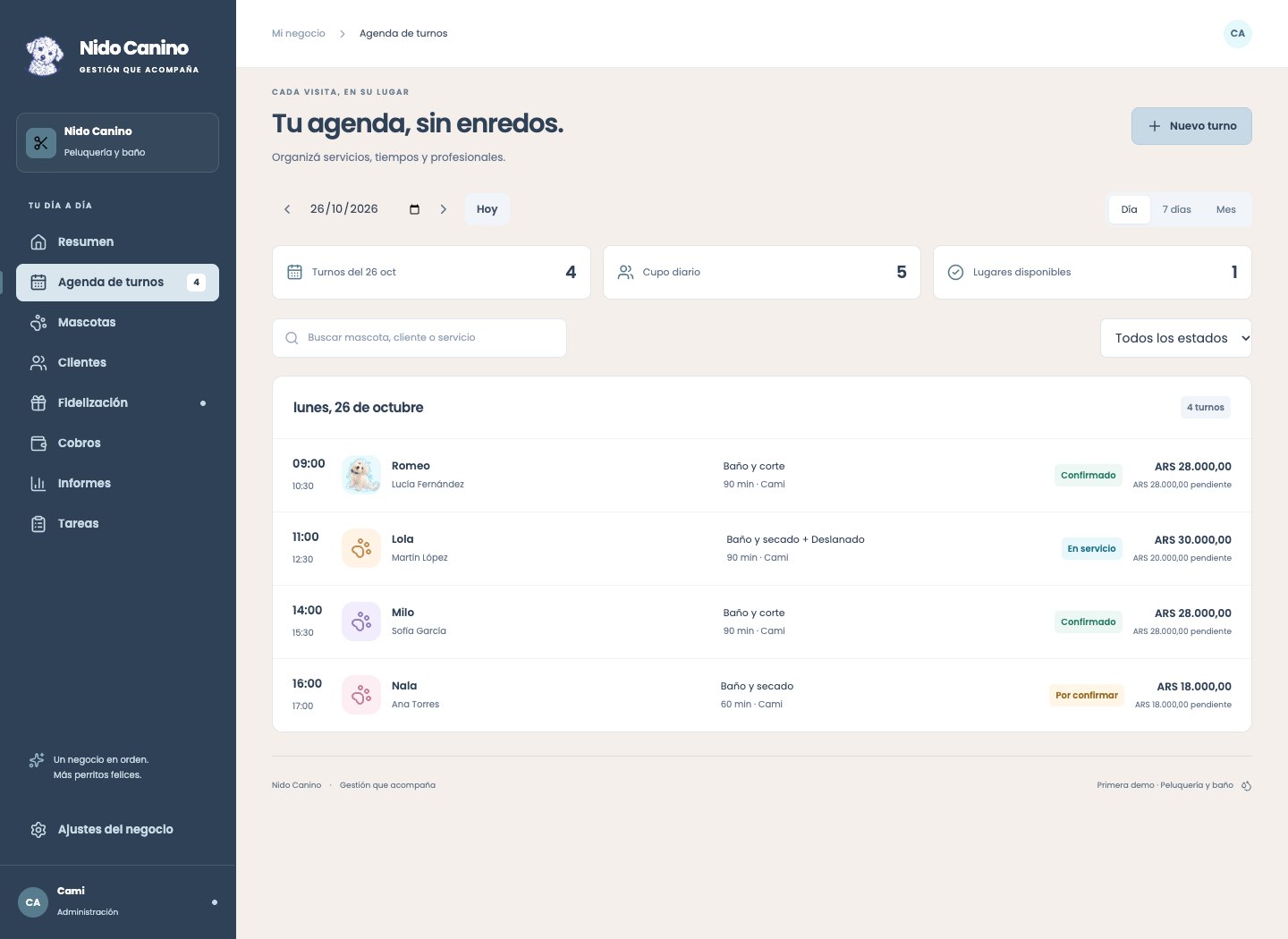This screenshot has width=1288, height=939.
Task: Click the Nido Canino business selector card
Action: tap(117, 142)
